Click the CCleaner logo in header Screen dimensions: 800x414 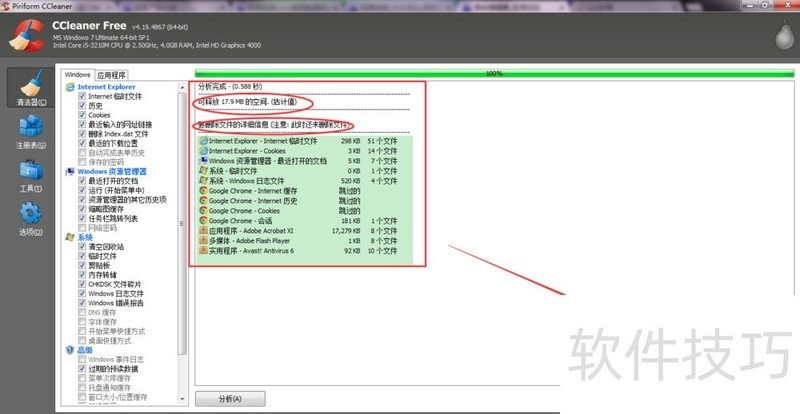click(x=27, y=35)
